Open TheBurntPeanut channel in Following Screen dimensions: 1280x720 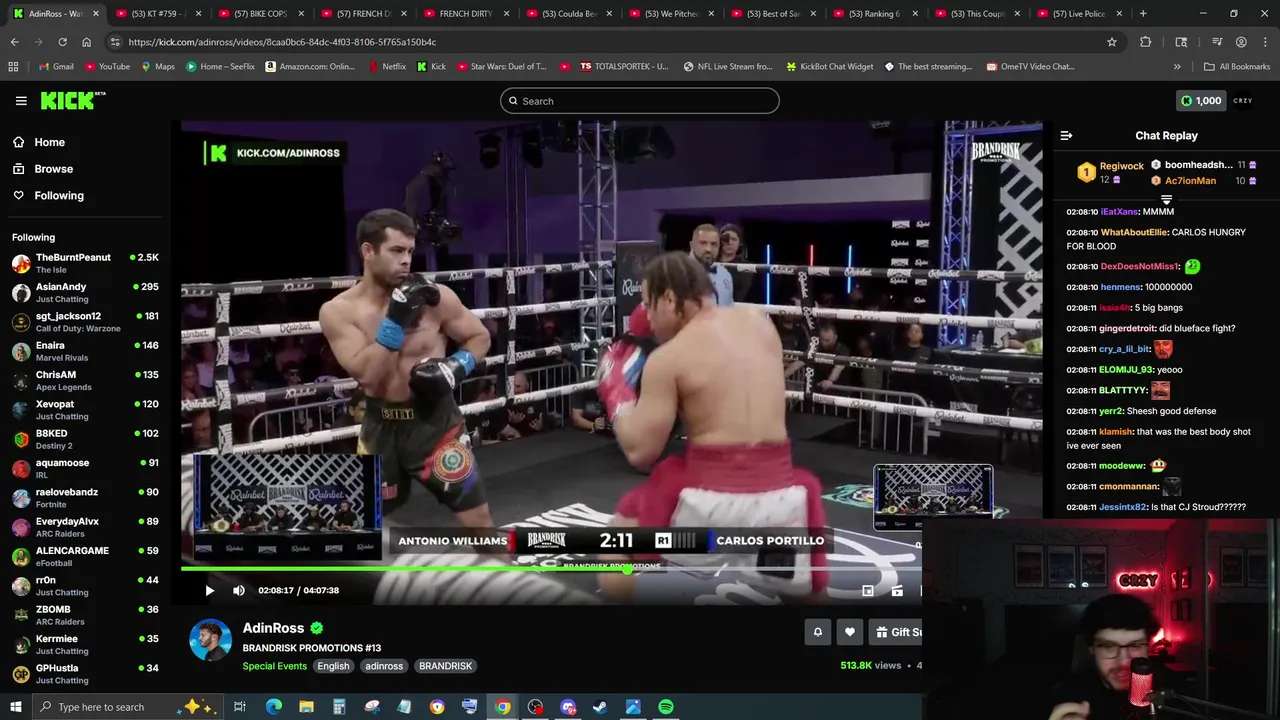point(85,263)
